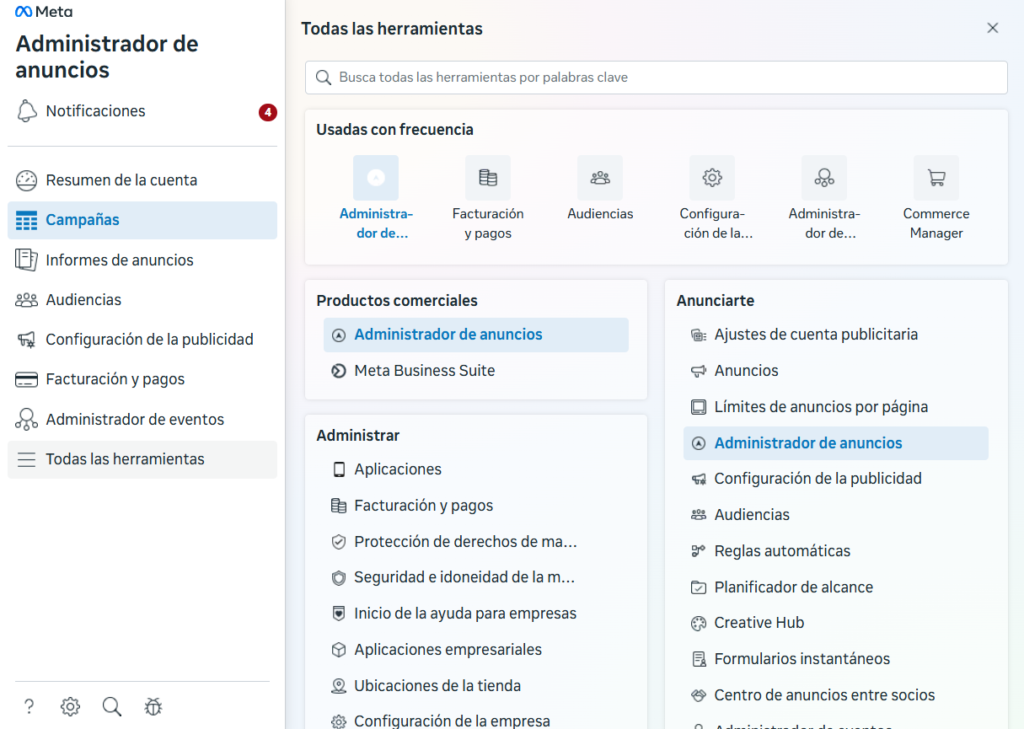This screenshot has height=729, width=1024.
Task: Click the Ajustes de cuenta publicitaria icon
Action: [x=699, y=335]
